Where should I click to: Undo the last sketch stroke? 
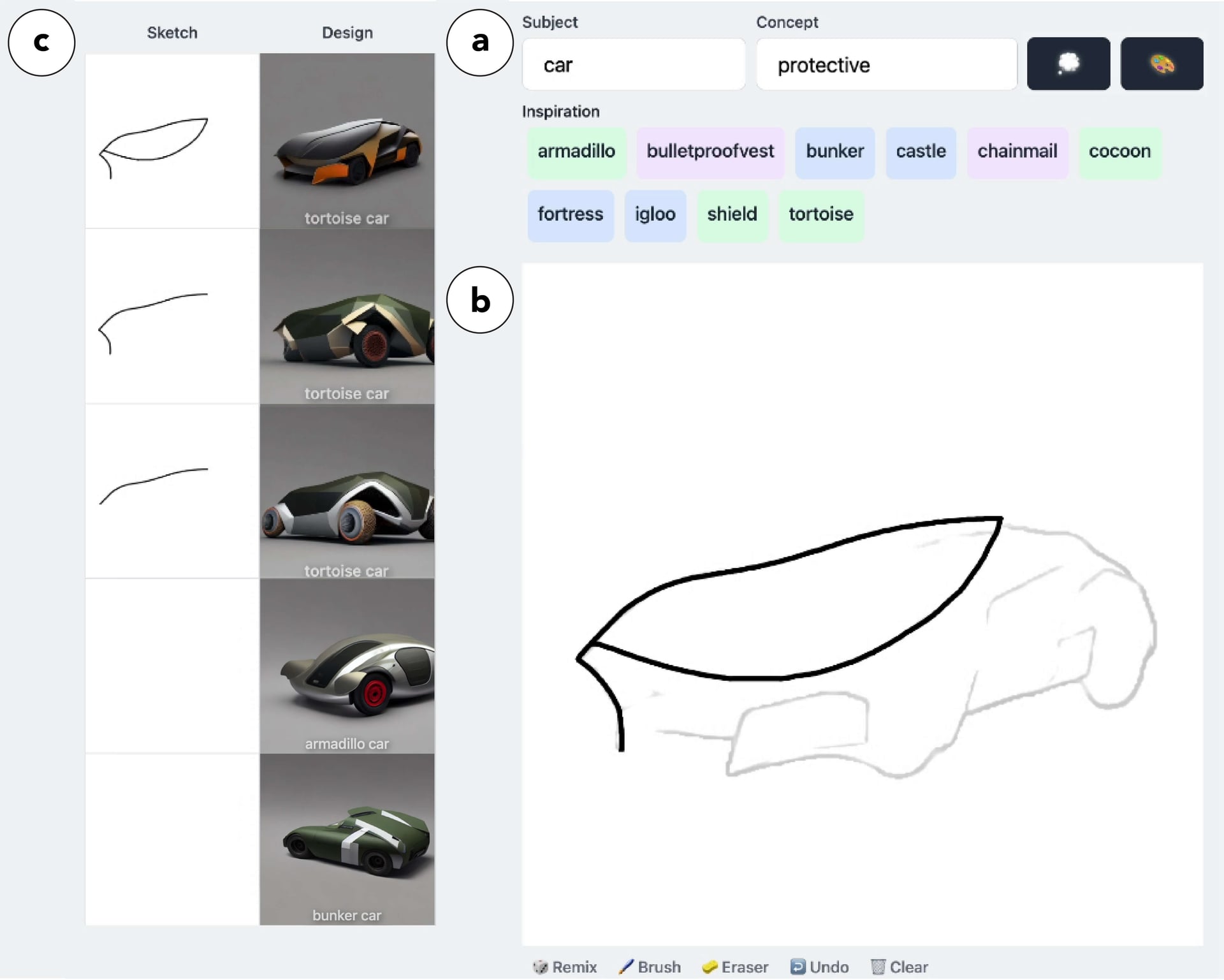click(820, 967)
